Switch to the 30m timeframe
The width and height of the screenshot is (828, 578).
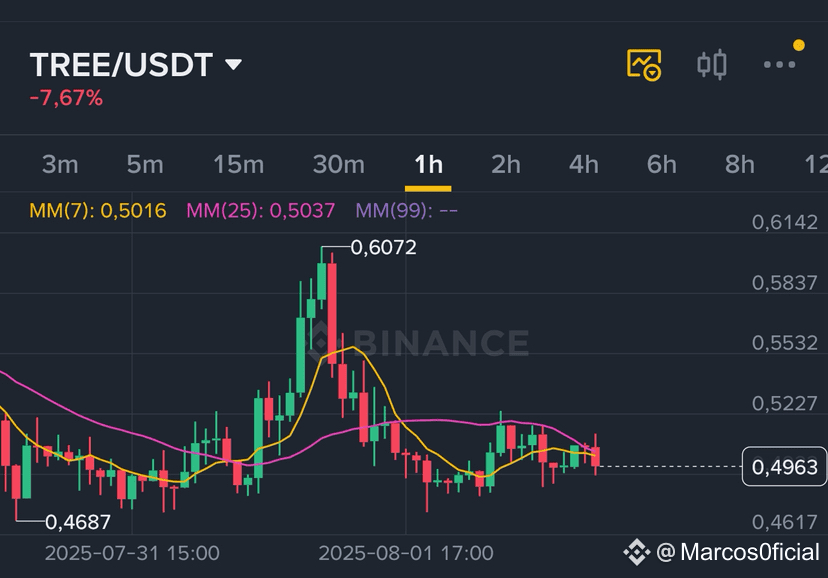point(338,164)
